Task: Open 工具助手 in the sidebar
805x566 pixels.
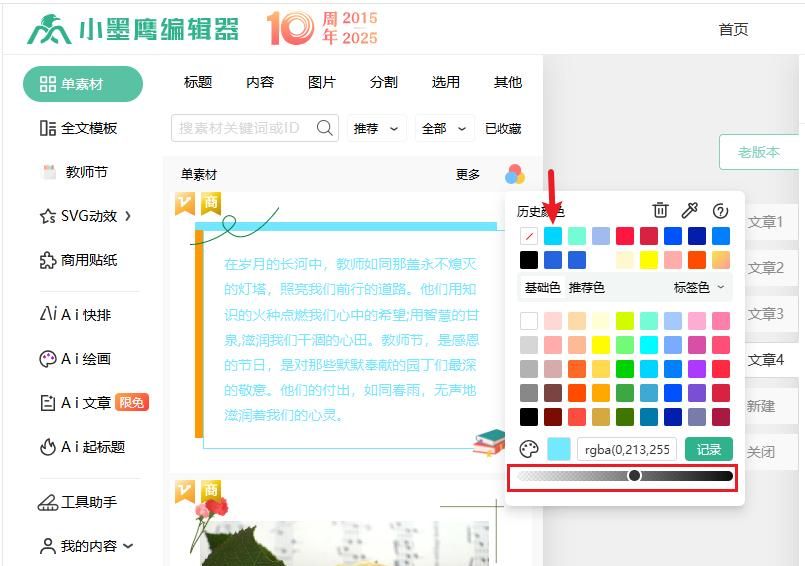Action: tap(78, 502)
